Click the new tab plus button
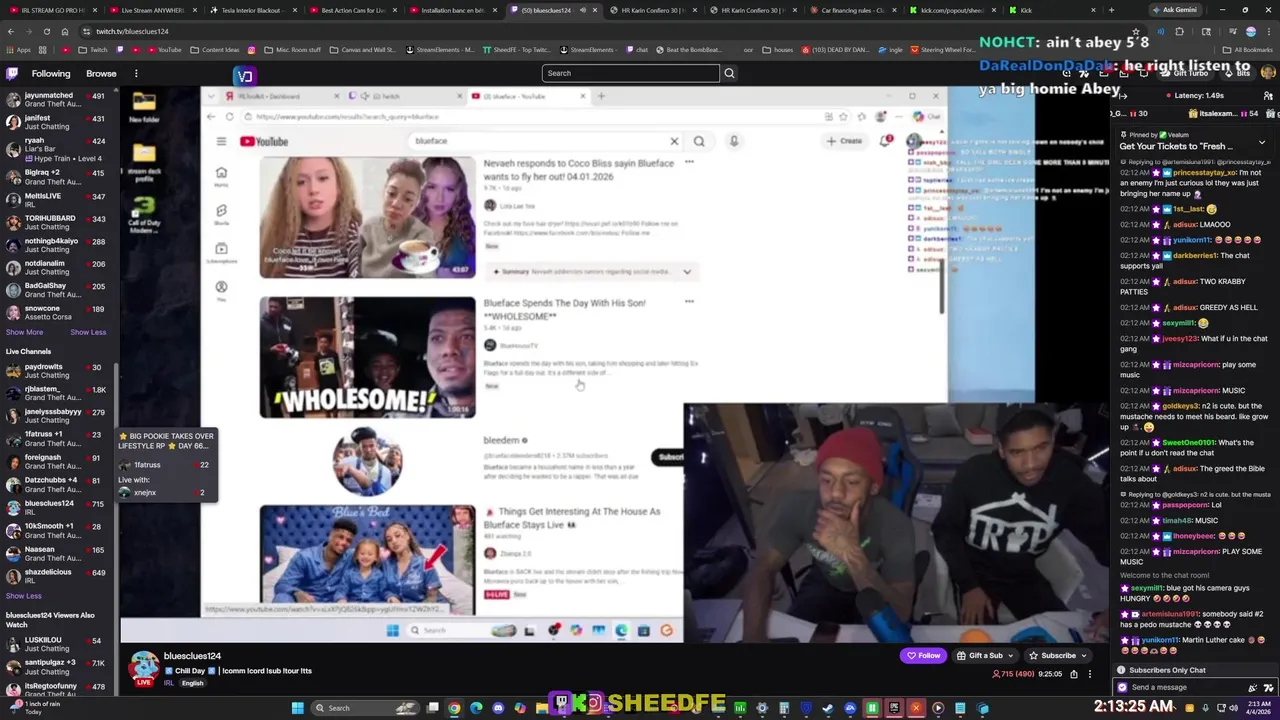The width and height of the screenshot is (1280, 720). [x=1111, y=10]
